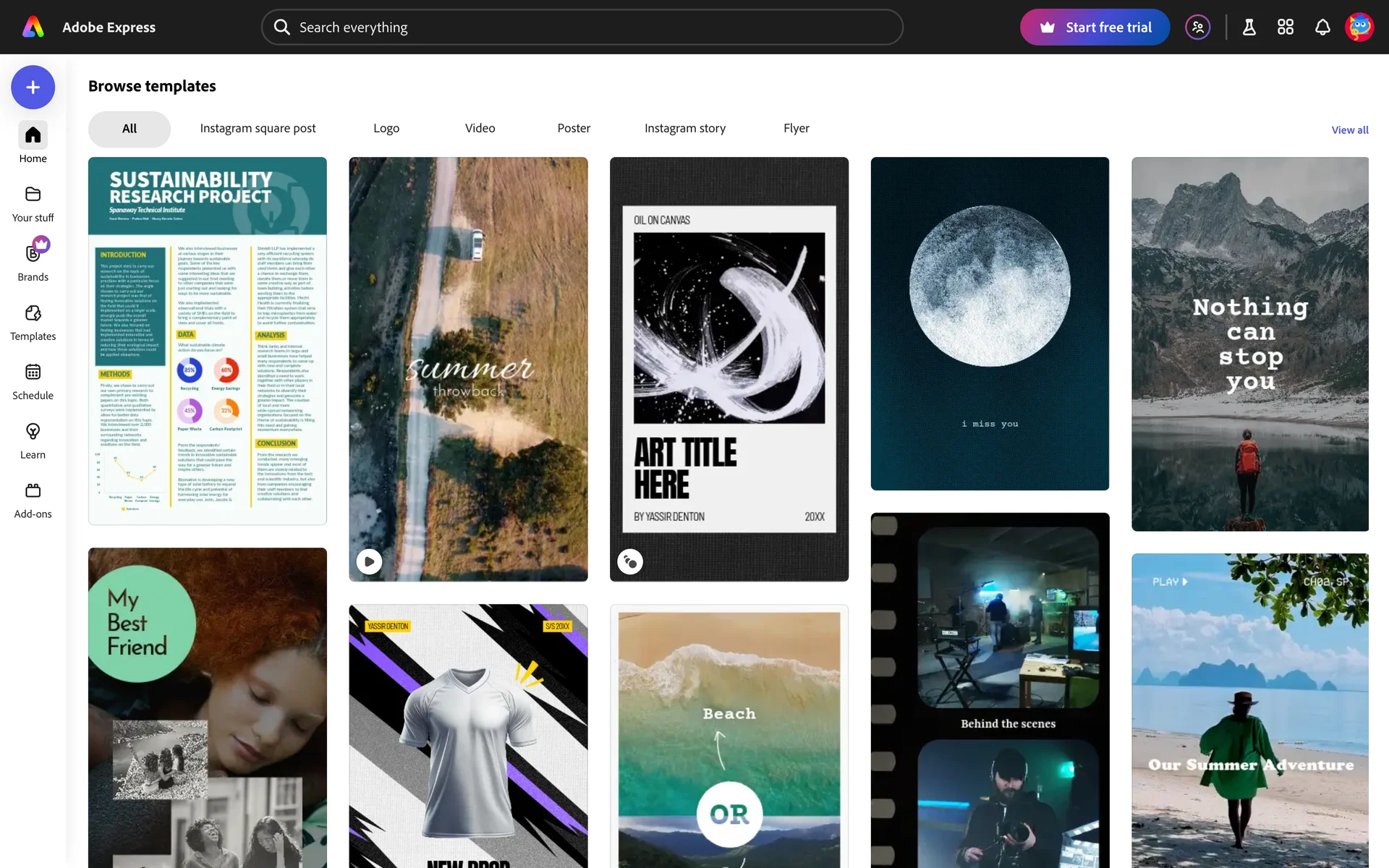Screen dimensions: 1389x868
Task: Switch to the Logo templates tab
Action: click(386, 128)
